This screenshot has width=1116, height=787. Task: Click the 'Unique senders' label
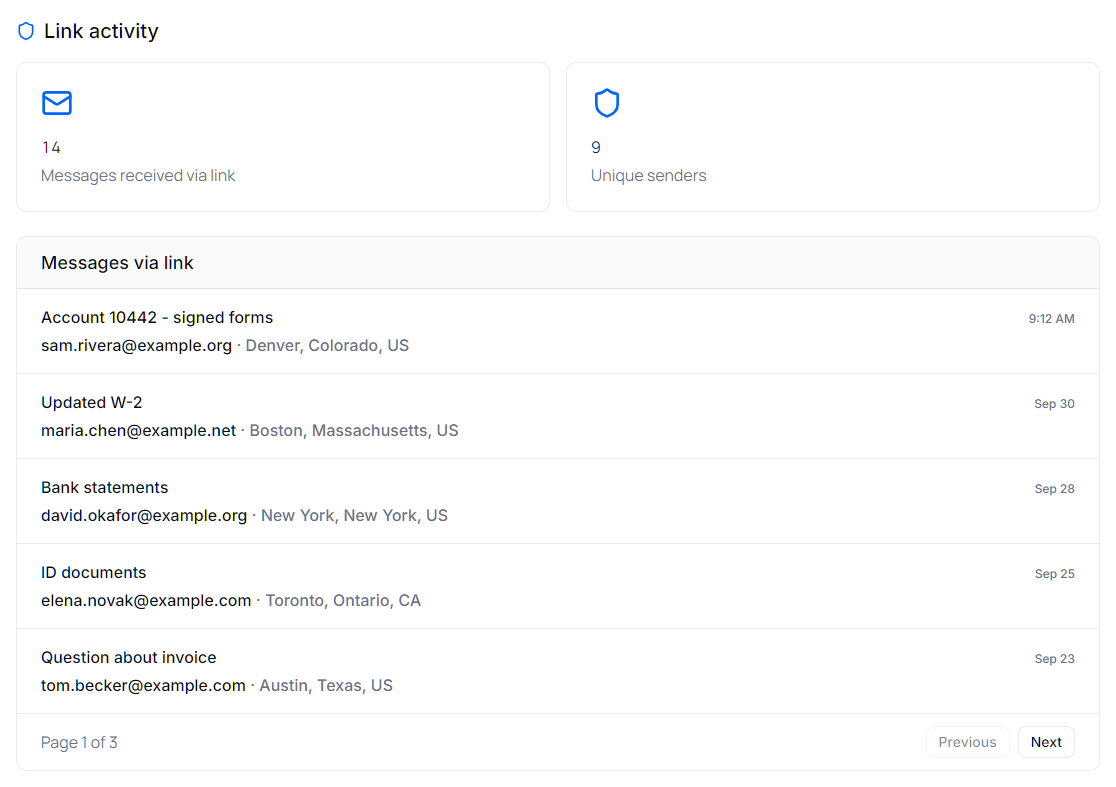click(x=648, y=176)
